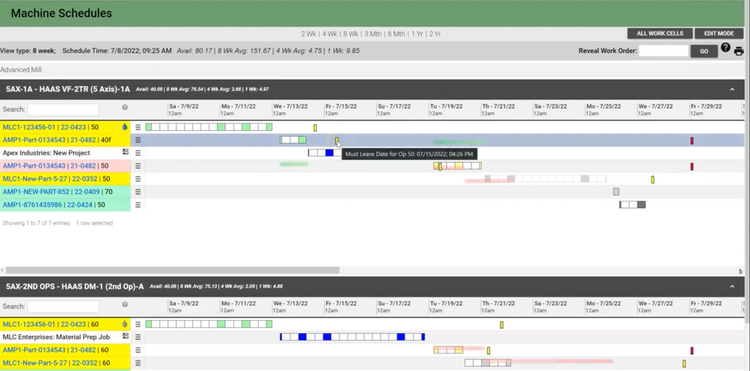Click red due marker on AMP1-Part-0134543 | 40f row
The image size is (750, 371).
point(692,141)
